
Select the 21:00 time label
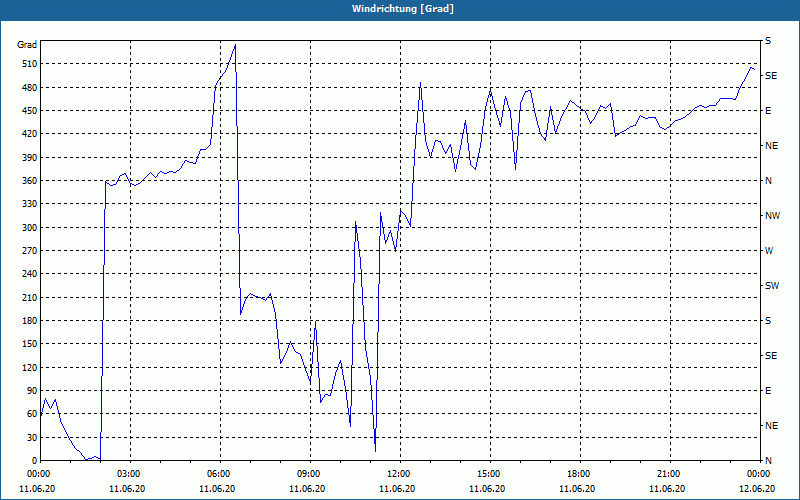[669, 474]
